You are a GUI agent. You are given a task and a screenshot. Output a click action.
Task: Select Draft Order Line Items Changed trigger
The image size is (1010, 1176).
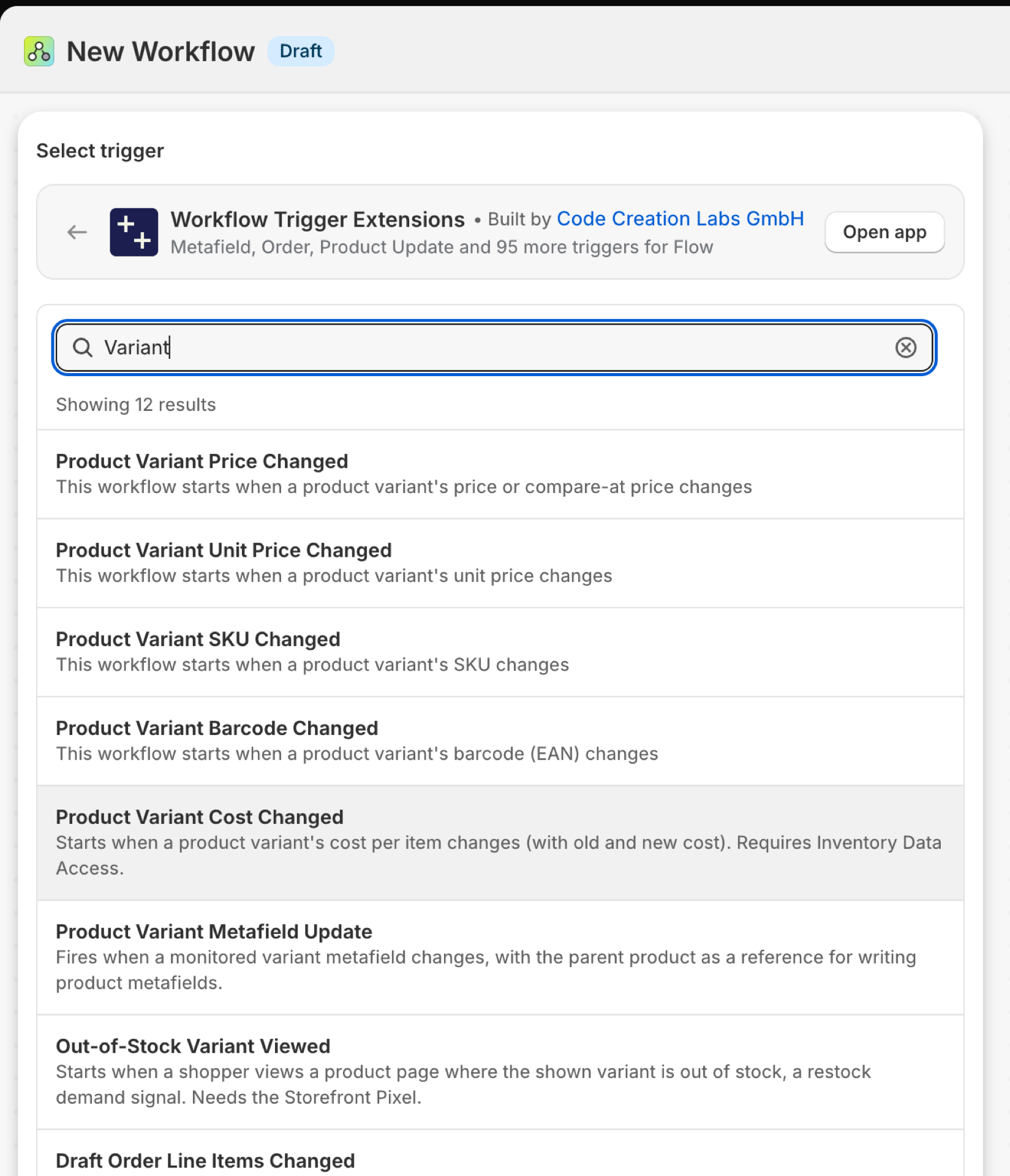click(x=500, y=1153)
